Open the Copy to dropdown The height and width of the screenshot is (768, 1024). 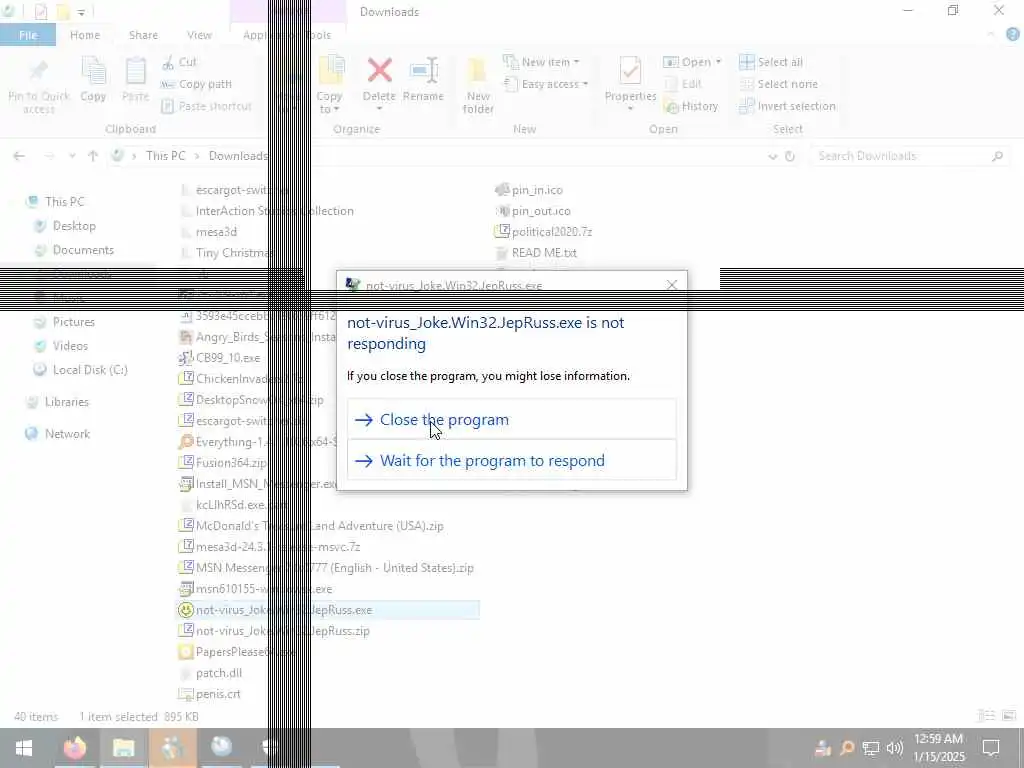(x=329, y=103)
